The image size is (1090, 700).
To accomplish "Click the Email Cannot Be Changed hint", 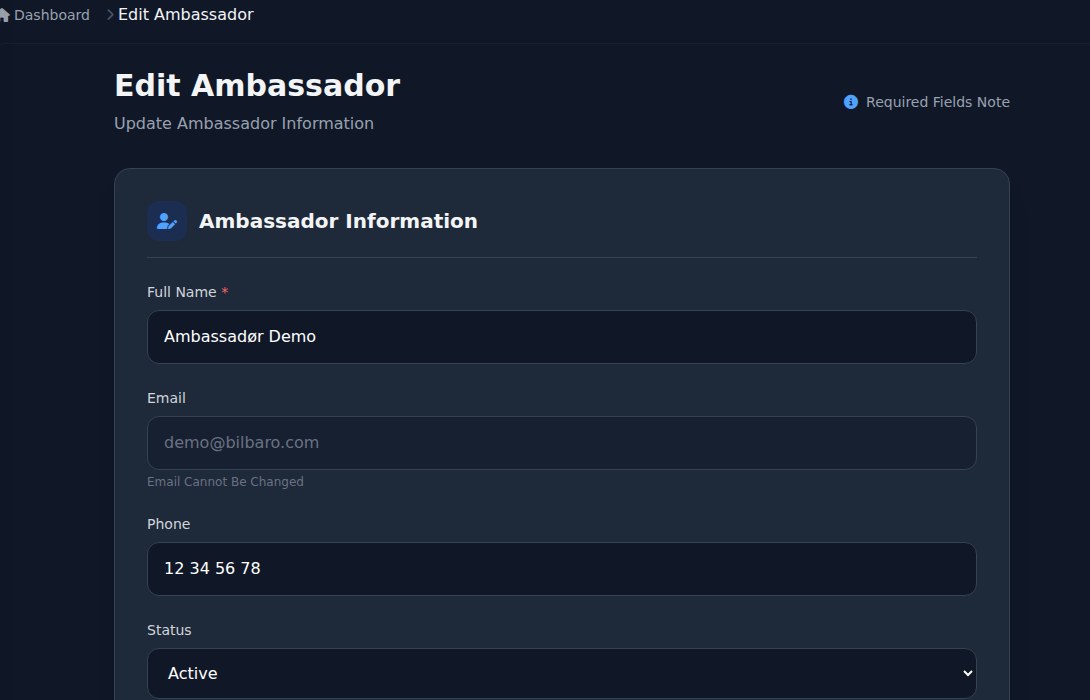I will pos(225,482).
